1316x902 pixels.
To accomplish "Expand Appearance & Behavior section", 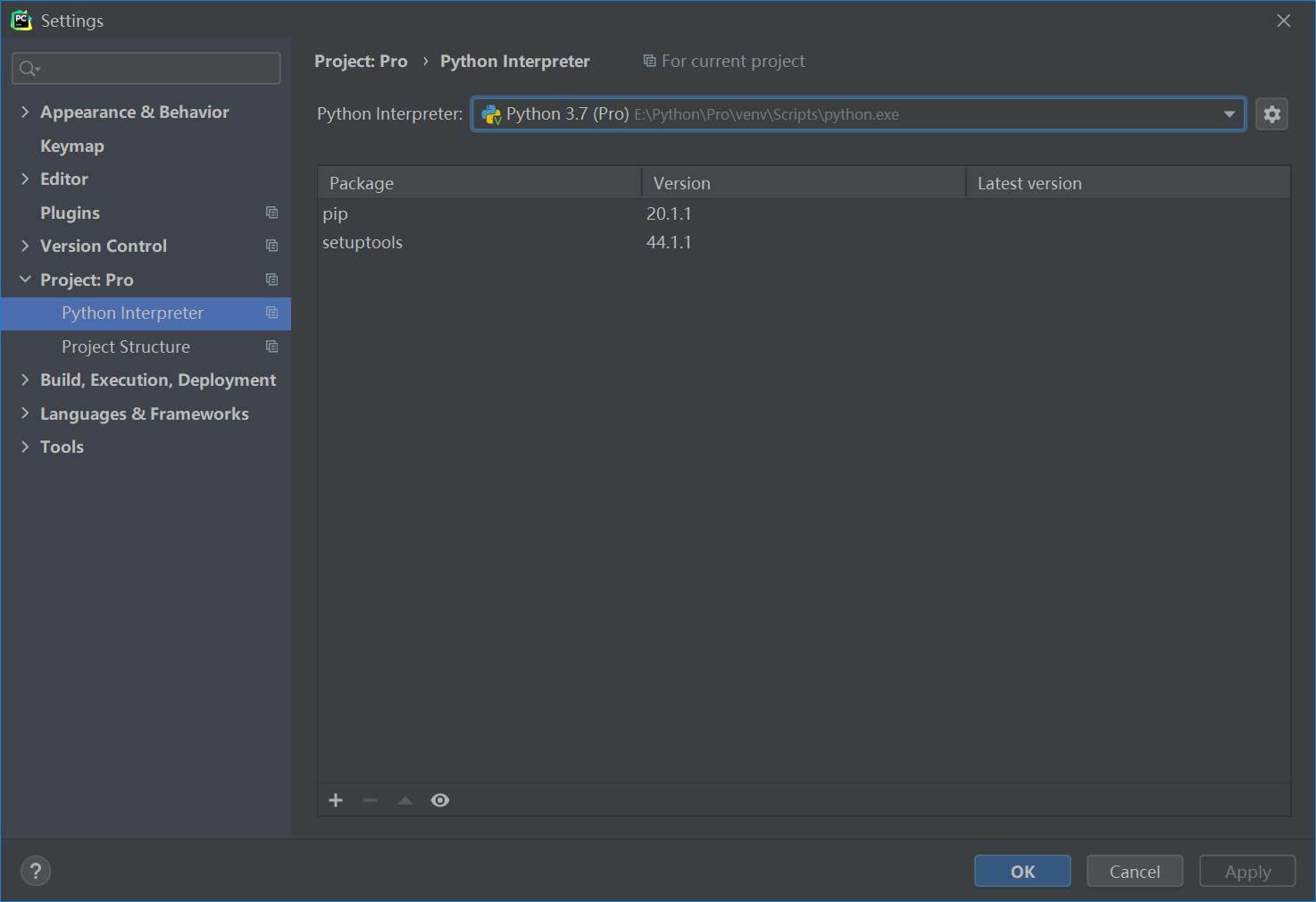I will 25,112.
